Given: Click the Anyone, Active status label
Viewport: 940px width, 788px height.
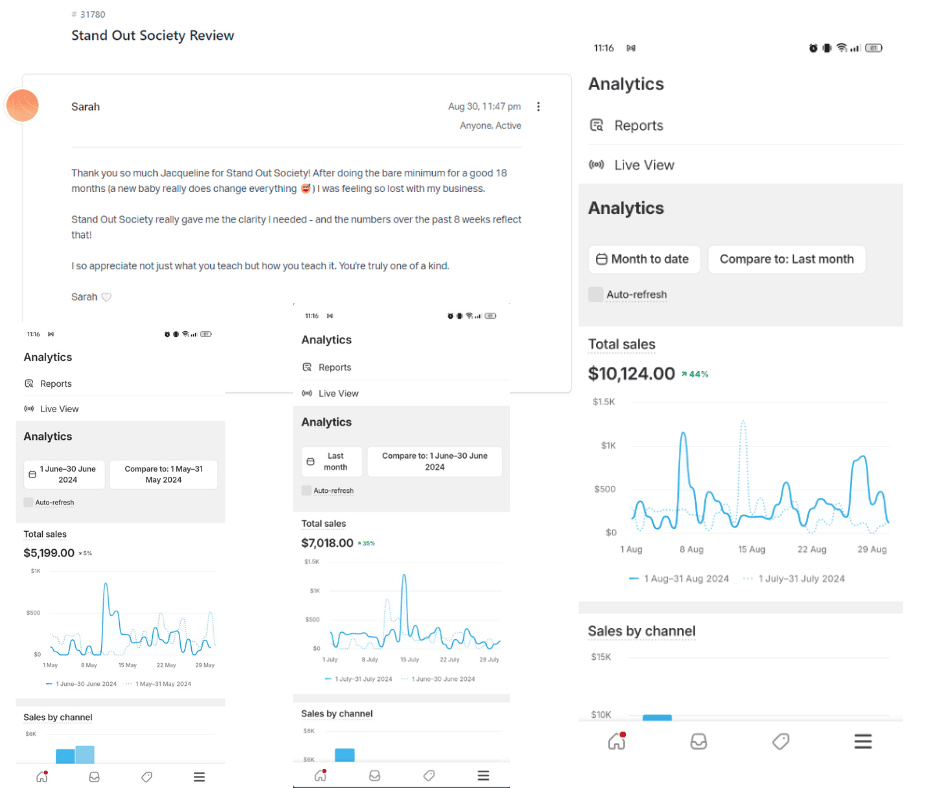Looking at the screenshot, I should tap(490, 125).
